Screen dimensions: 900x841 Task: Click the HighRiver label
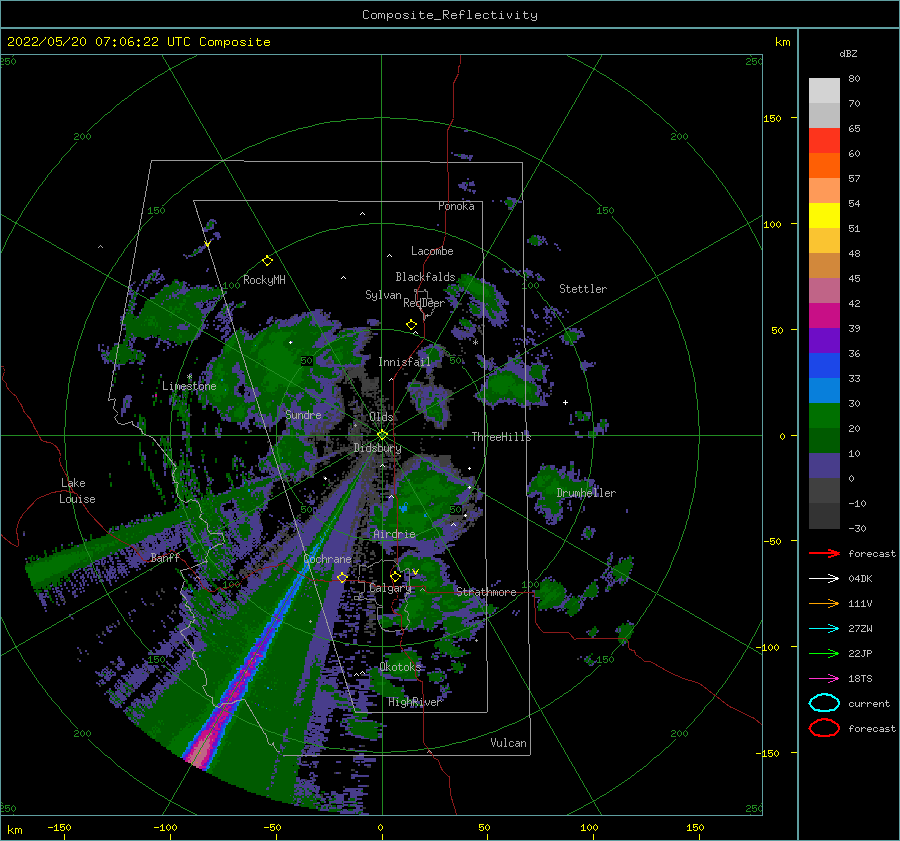tap(414, 703)
